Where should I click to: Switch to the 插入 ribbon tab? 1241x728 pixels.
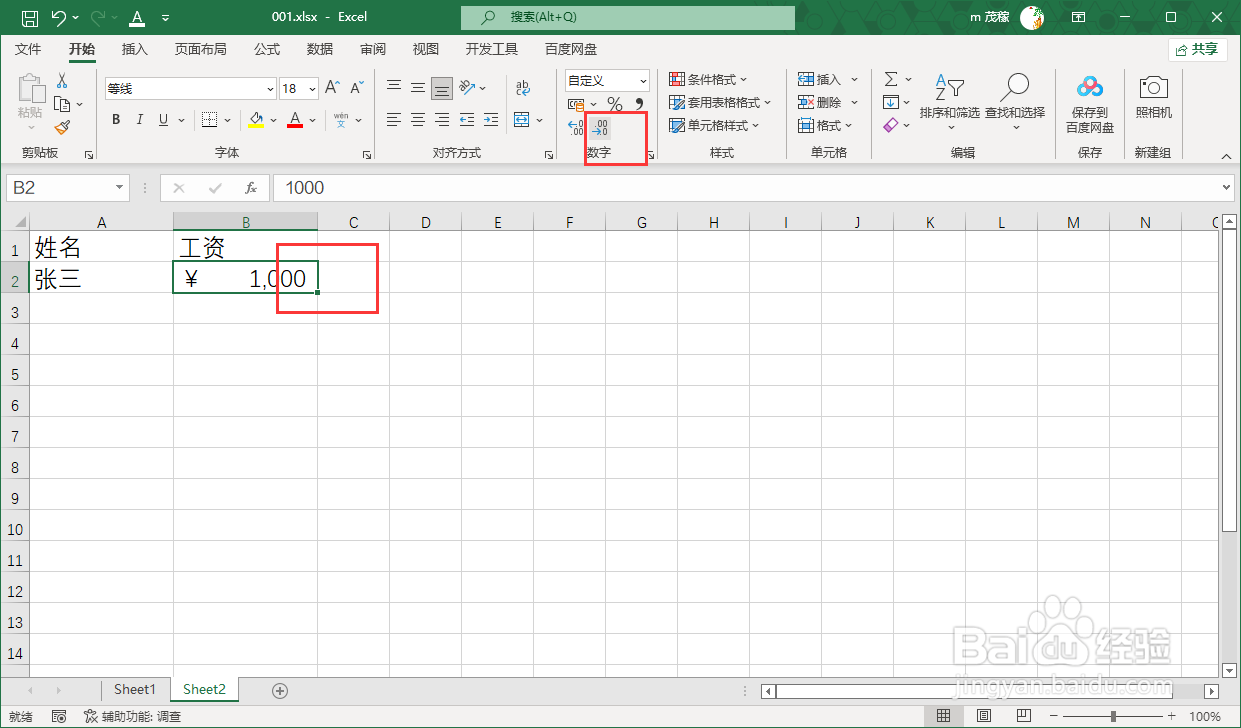pos(134,48)
